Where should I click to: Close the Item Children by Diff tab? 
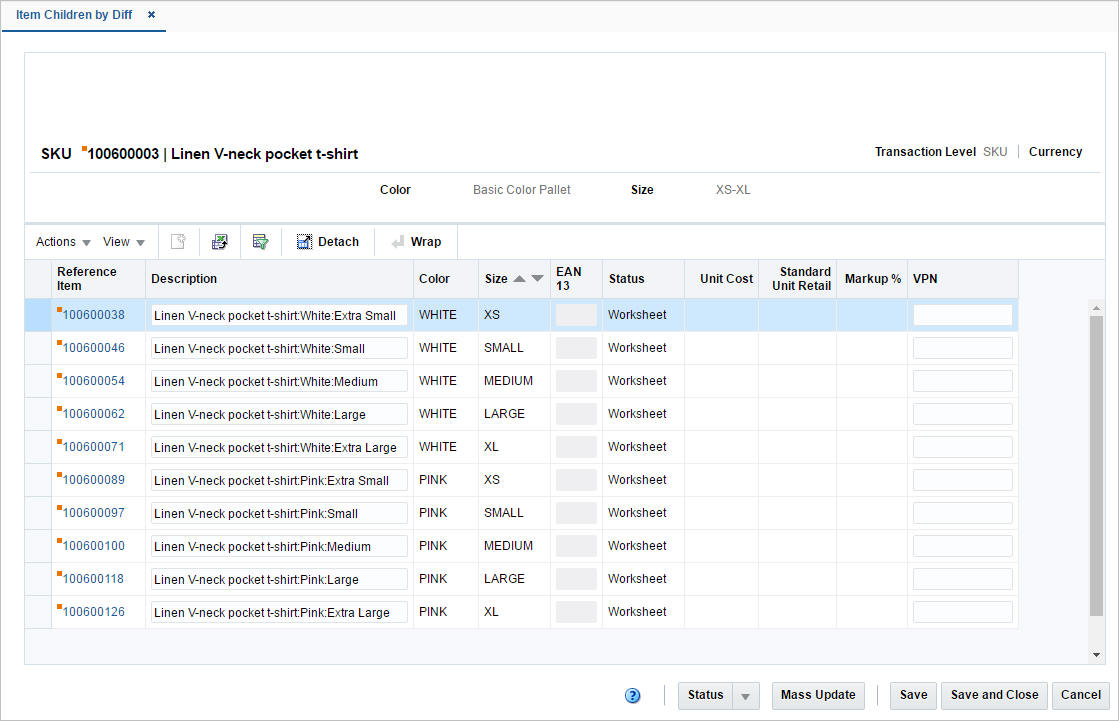click(x=151, y=14)
